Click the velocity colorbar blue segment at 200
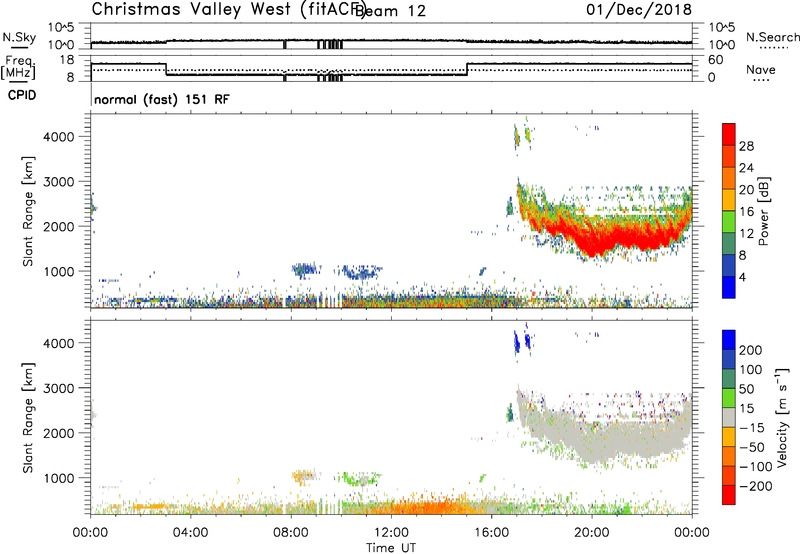 729,340
